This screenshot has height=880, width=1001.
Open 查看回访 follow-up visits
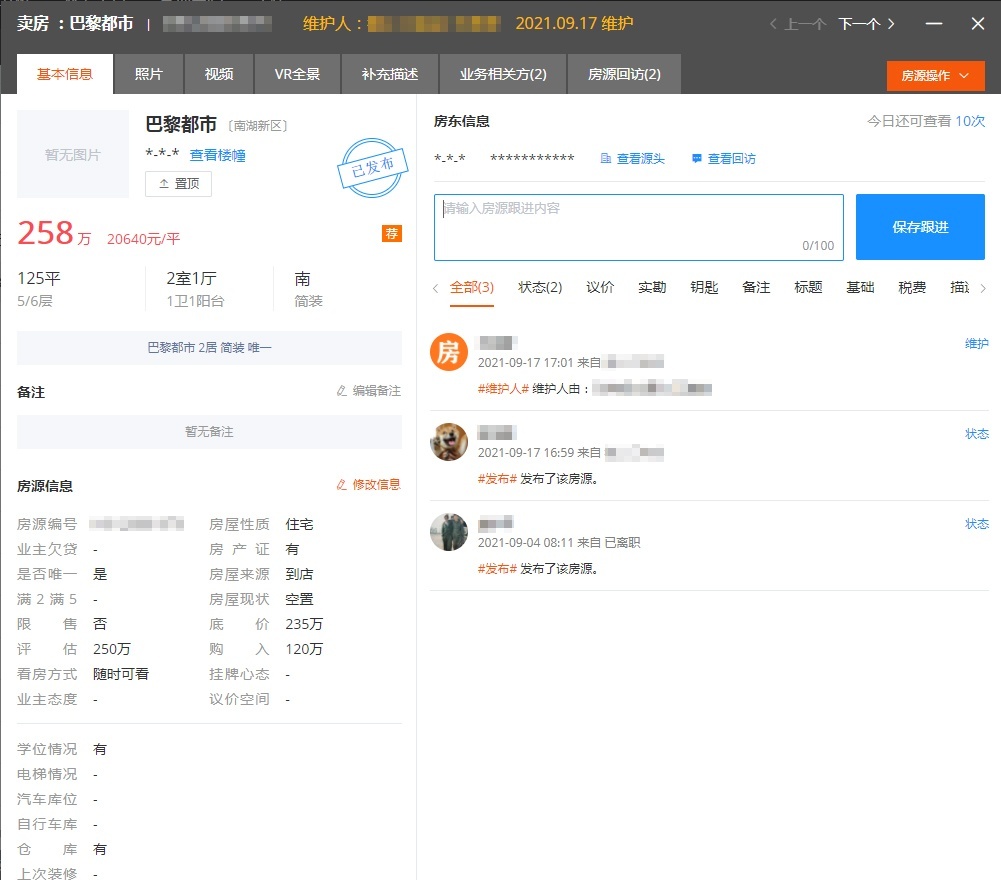[x=723, y=159]
